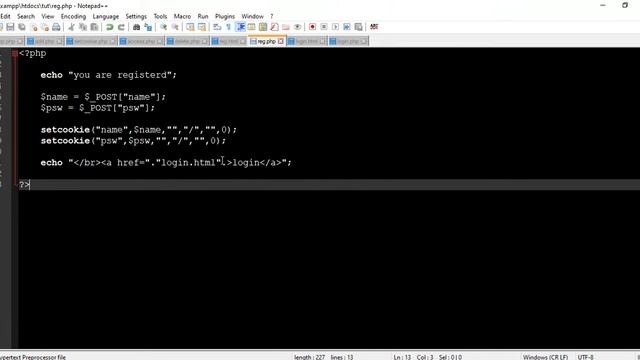Image resolution: width=640 pixels, height=360 pixels.
Task: Toggle file monitoring eye icon
Action: pyautogui.click(x=298, y=27)
